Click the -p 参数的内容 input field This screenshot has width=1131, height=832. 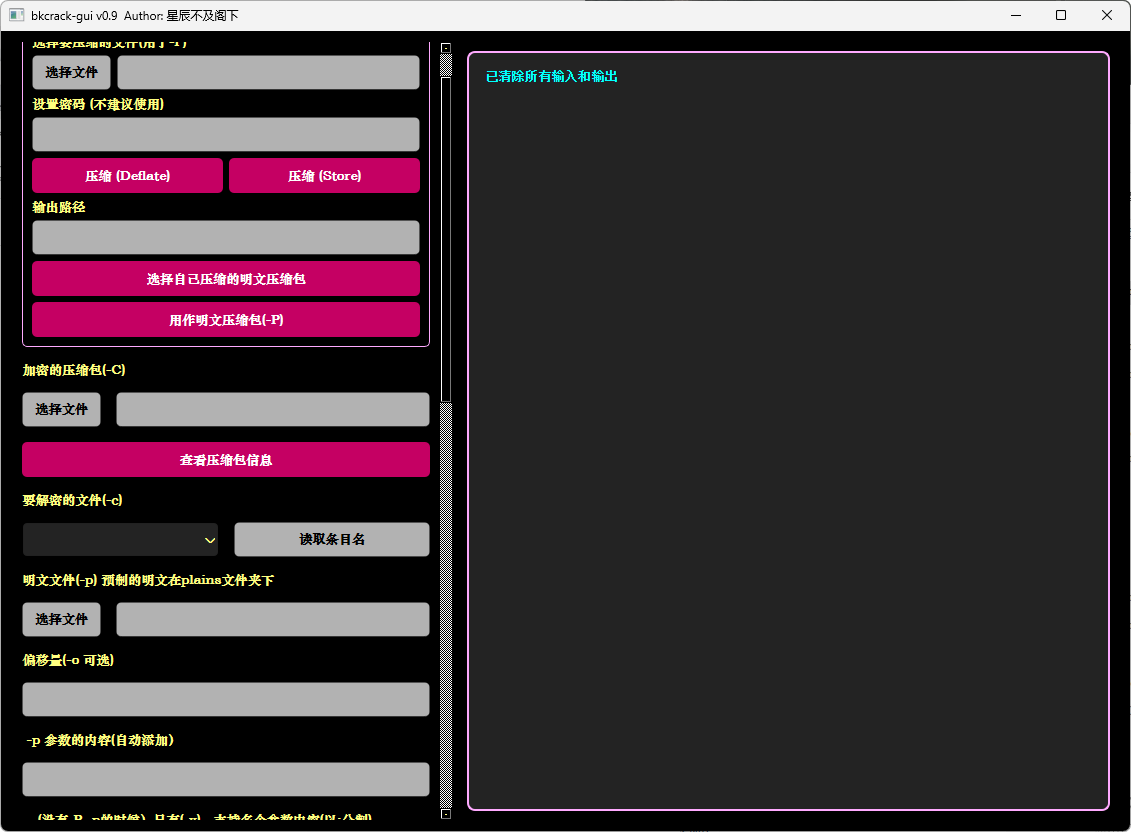click(x=226, y=779)
